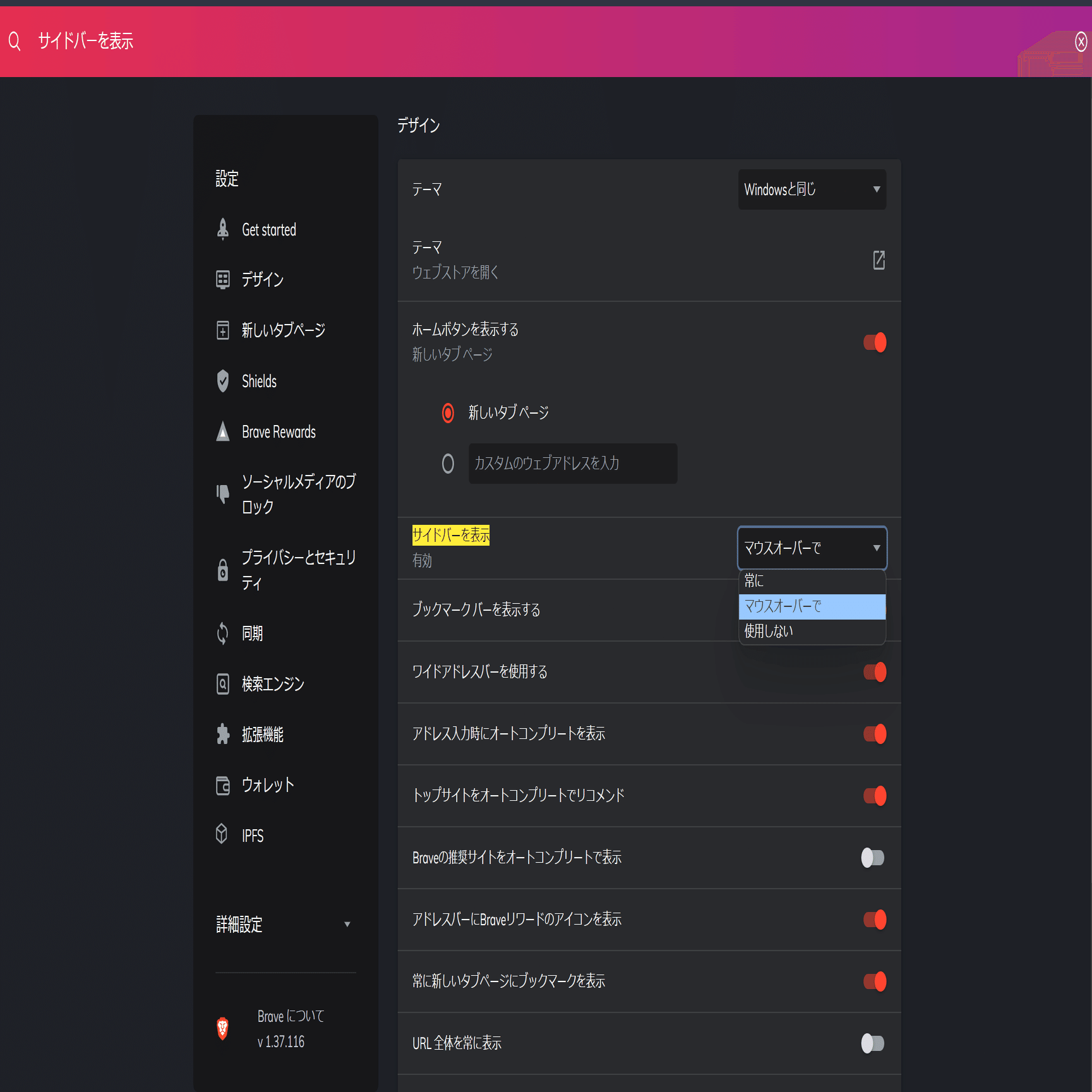
Task: Open the プライバシーとセキュリティ section
Action: click(299, 570)
